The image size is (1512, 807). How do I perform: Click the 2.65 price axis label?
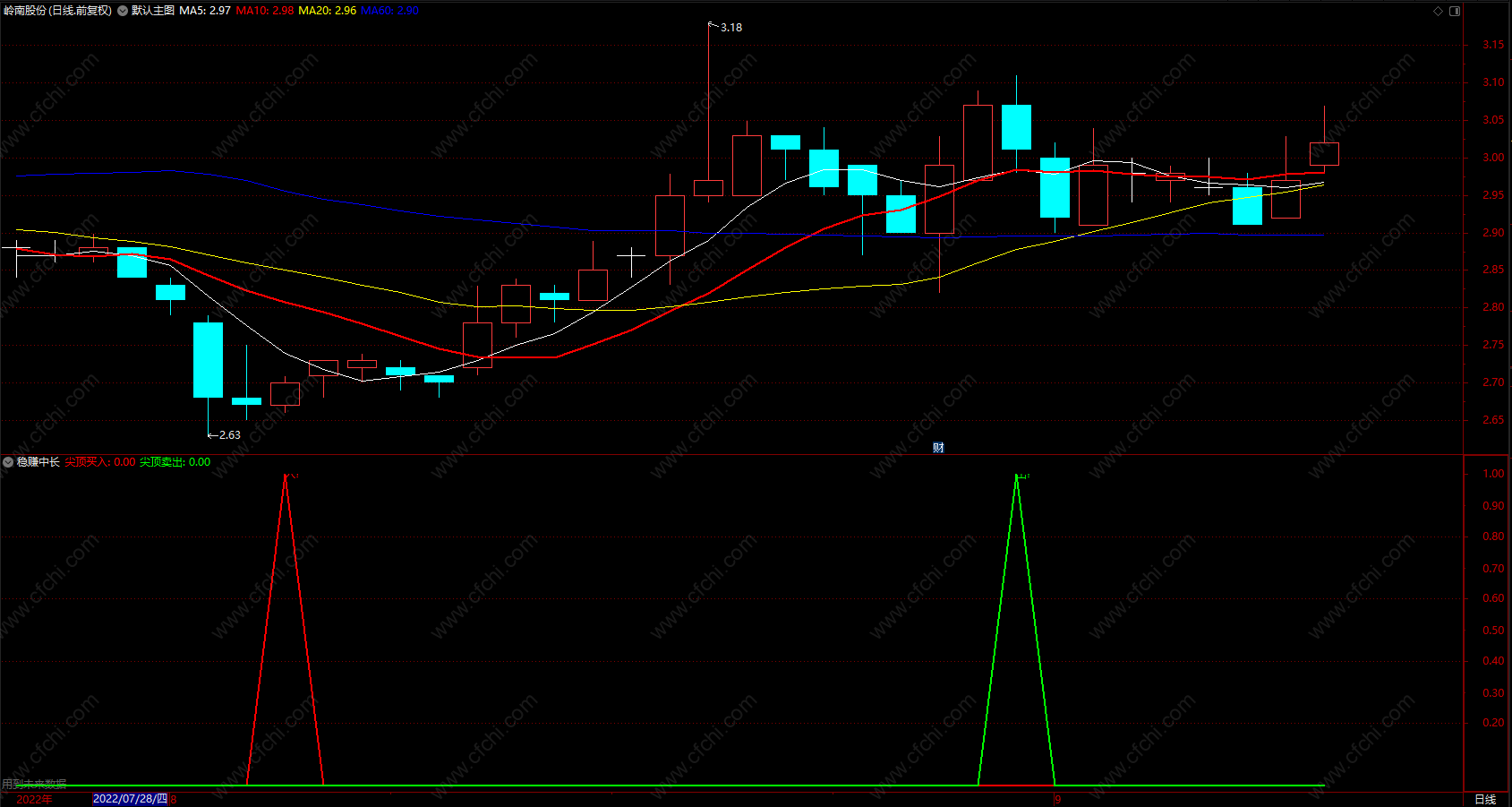coord(1493,420)
